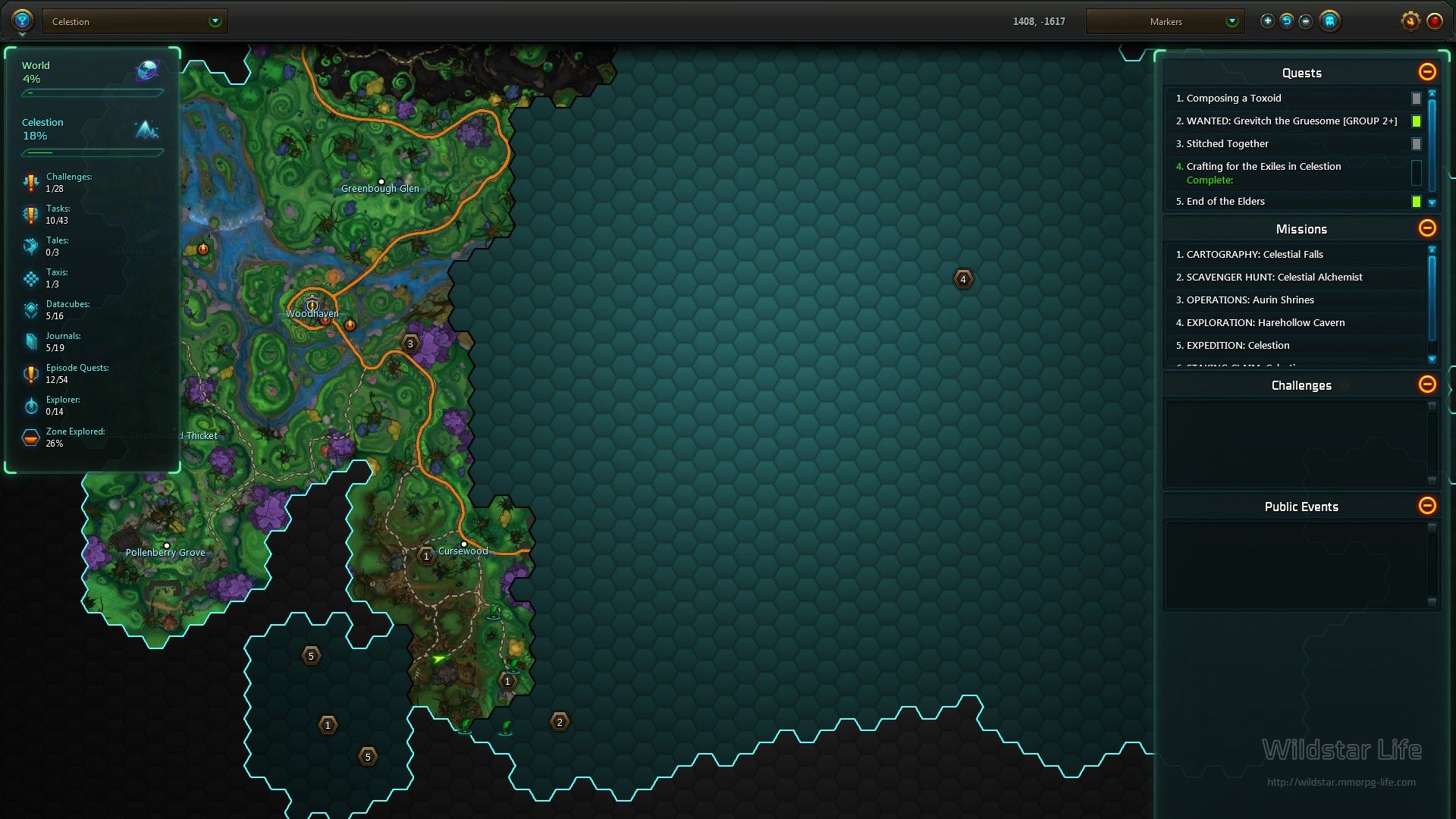This screenshot has width=1456, height=819.
Task: Toggle tracking for Crafting for the Exiles
Action: (1416, 173)
